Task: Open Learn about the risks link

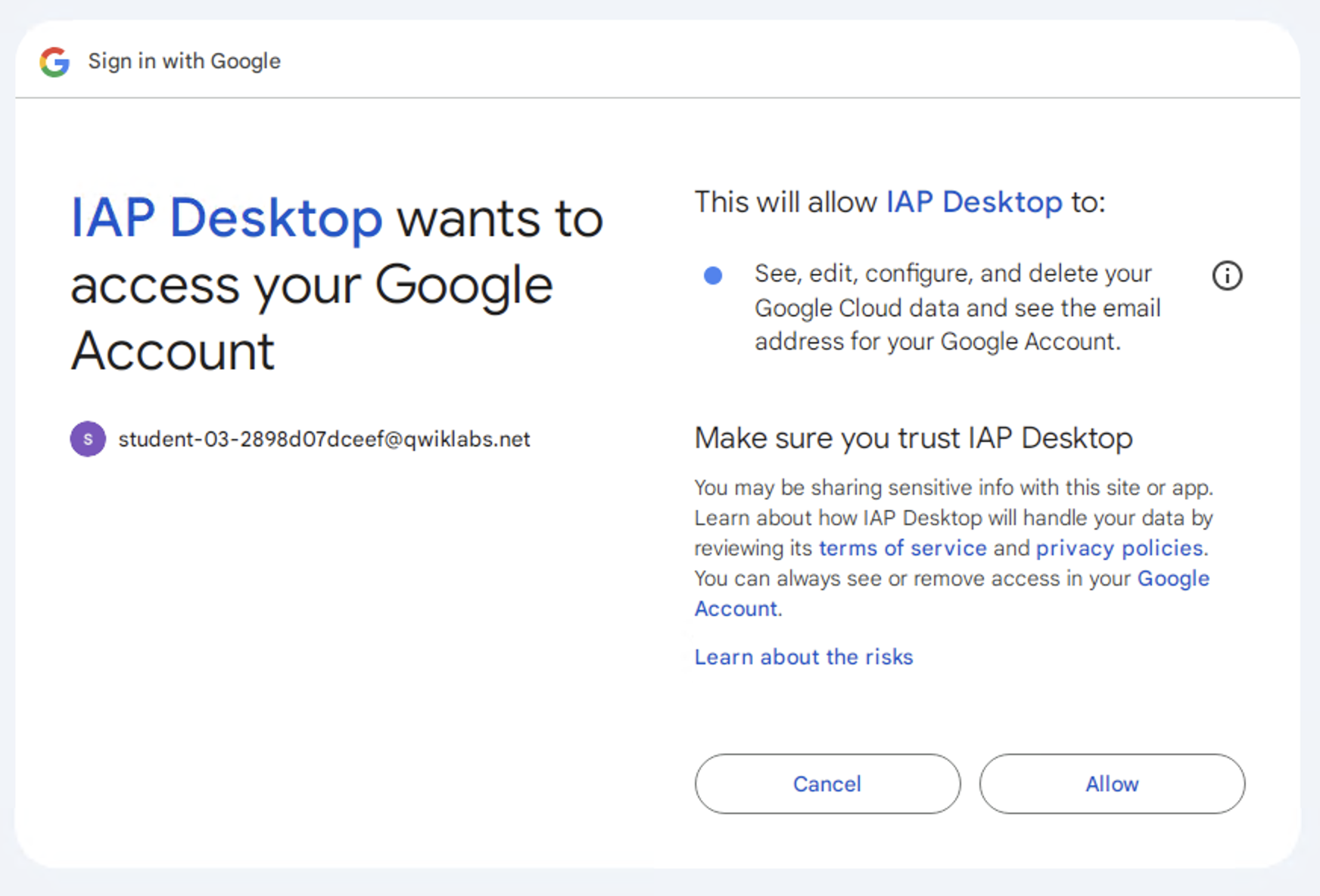Action: pyautogui.click(x=804, y=657)
